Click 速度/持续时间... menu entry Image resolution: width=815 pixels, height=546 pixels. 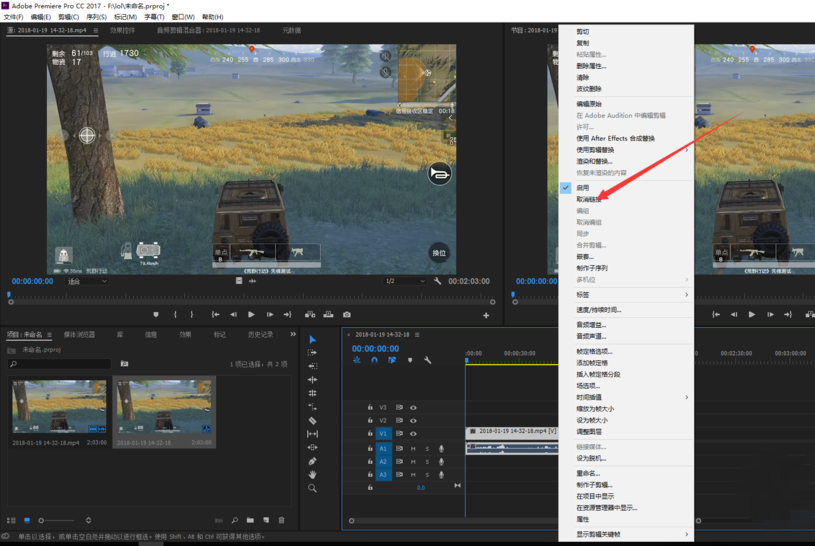pyautogui.click(x=599, y=310)
